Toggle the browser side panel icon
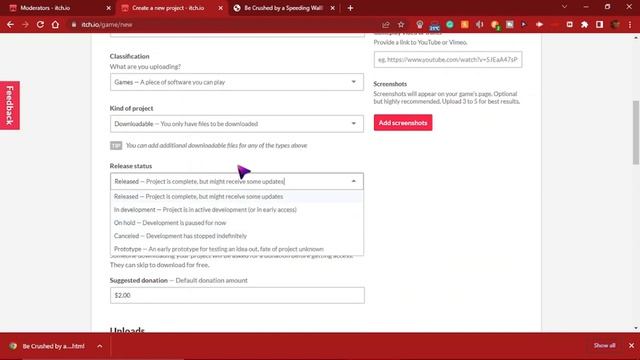This screenshot has height=360, width=640. tap(600, 24)
